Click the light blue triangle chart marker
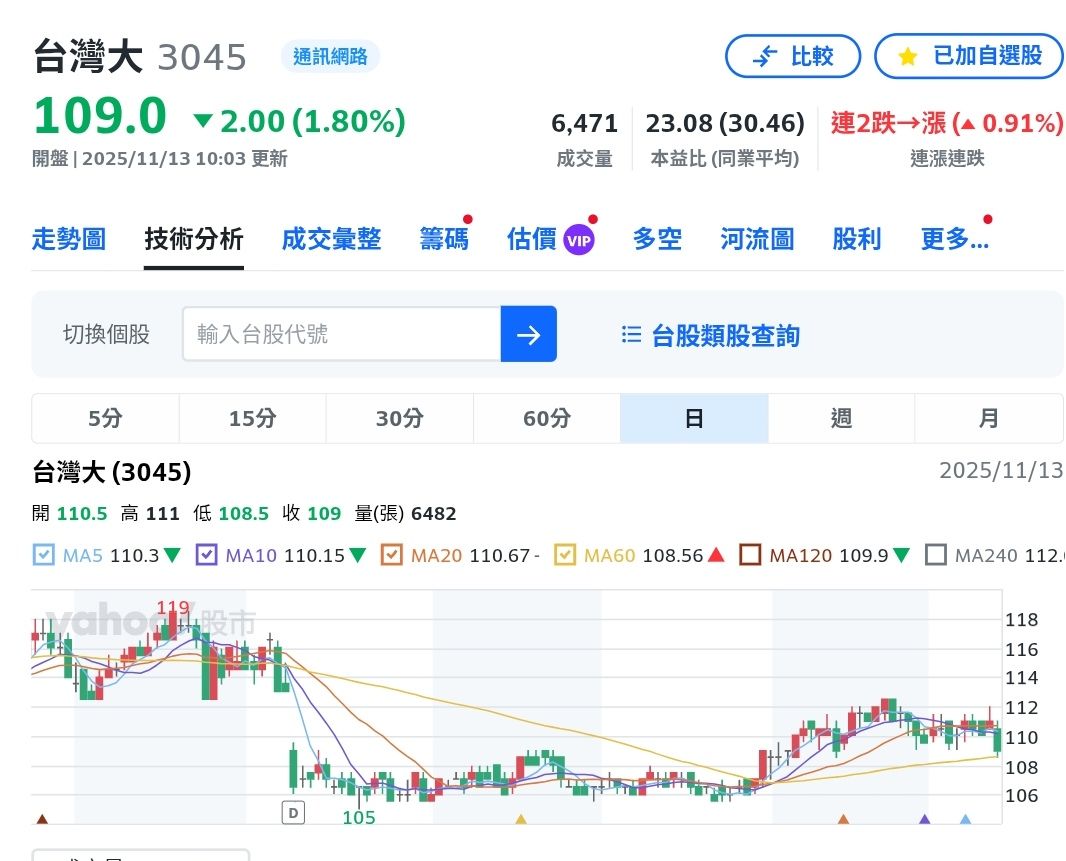The image size is (1066, 861). pyautogui.click(x=965, y=819)
